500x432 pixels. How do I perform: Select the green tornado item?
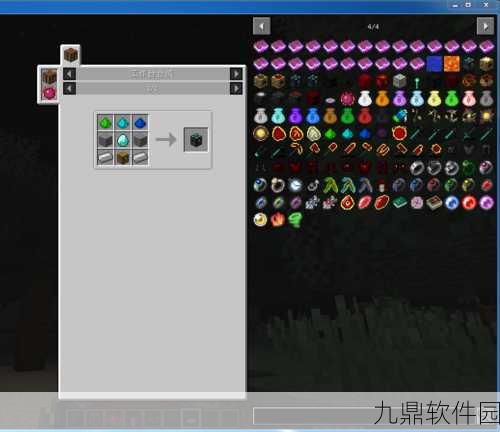click(295, 220)
